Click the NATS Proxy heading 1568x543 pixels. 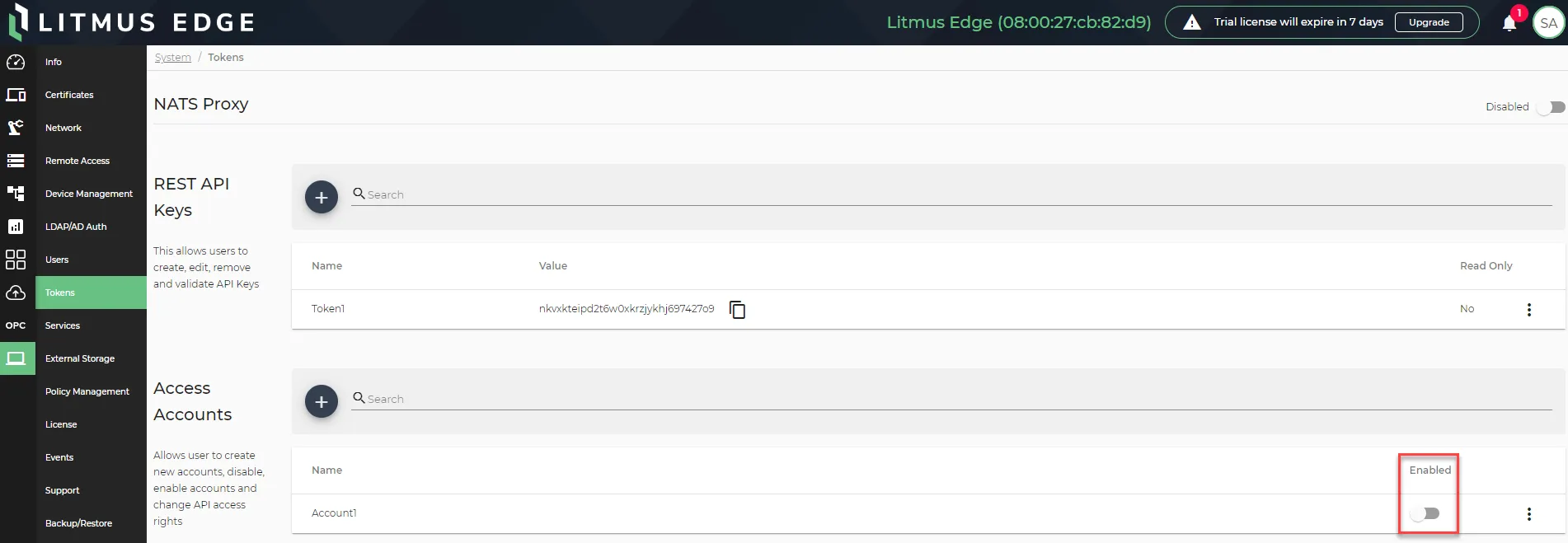click(x=201, y=104)
